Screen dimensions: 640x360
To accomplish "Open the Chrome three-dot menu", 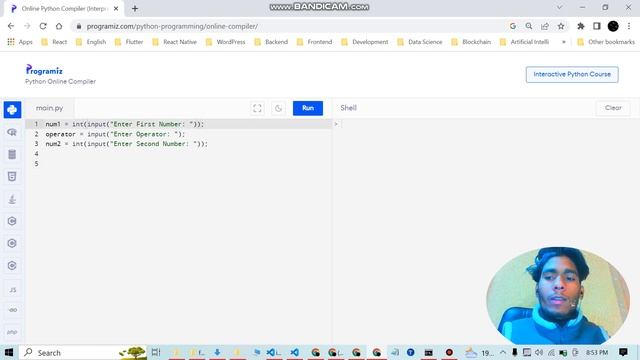I will point(629,26).
